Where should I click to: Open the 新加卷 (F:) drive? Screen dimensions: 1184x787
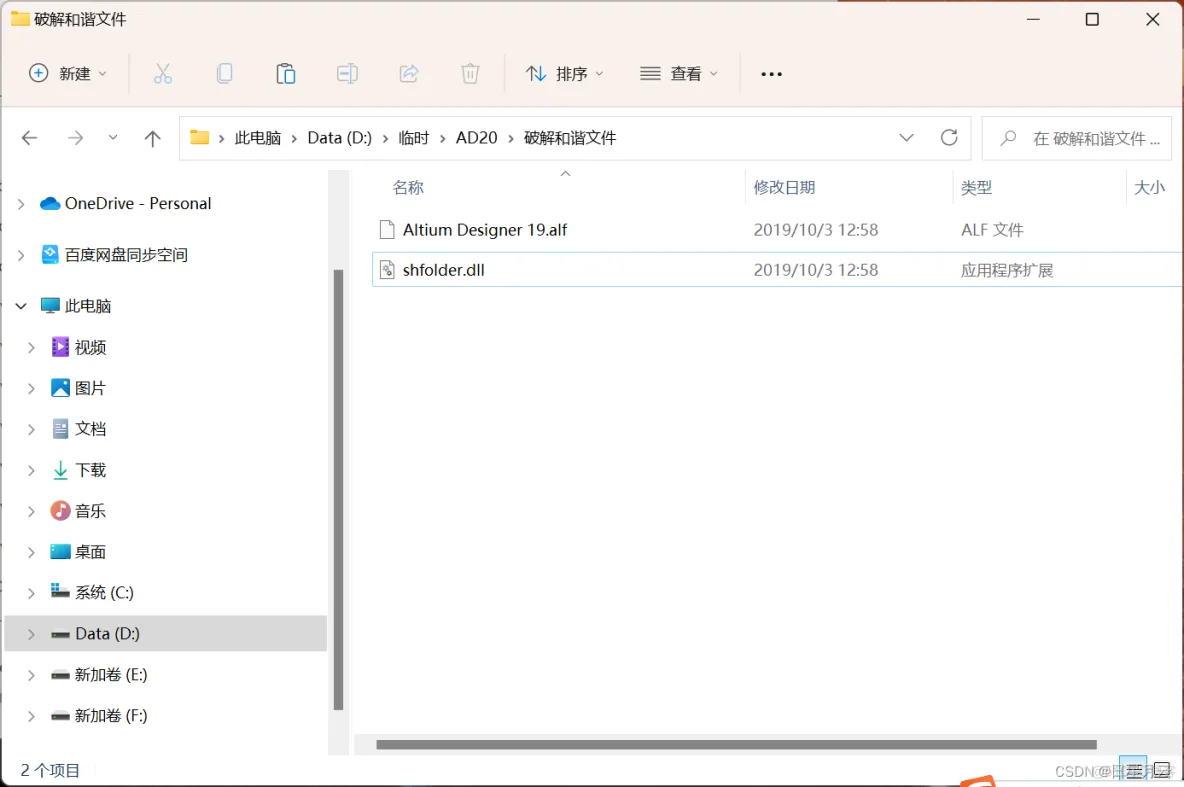[111, 715]
